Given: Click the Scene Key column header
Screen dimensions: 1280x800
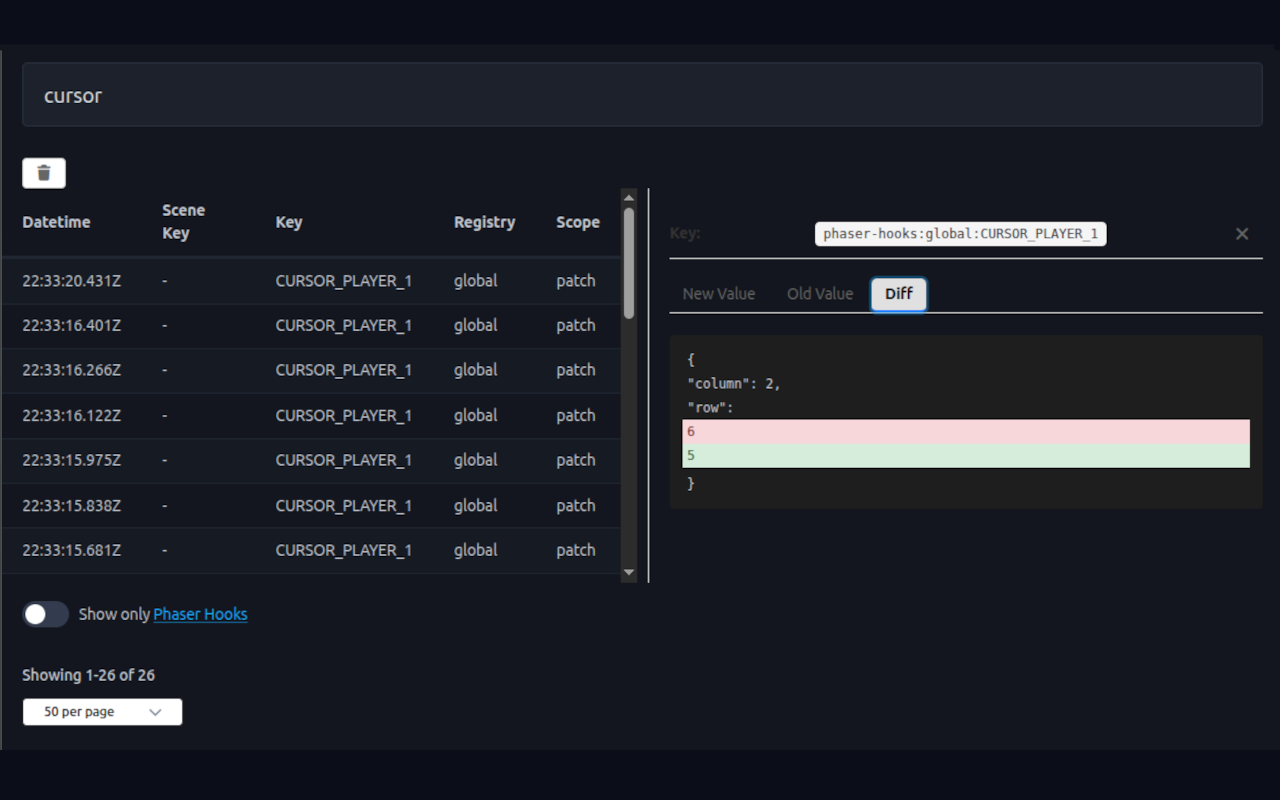Looking at the screenshot, I should [184, 222].
